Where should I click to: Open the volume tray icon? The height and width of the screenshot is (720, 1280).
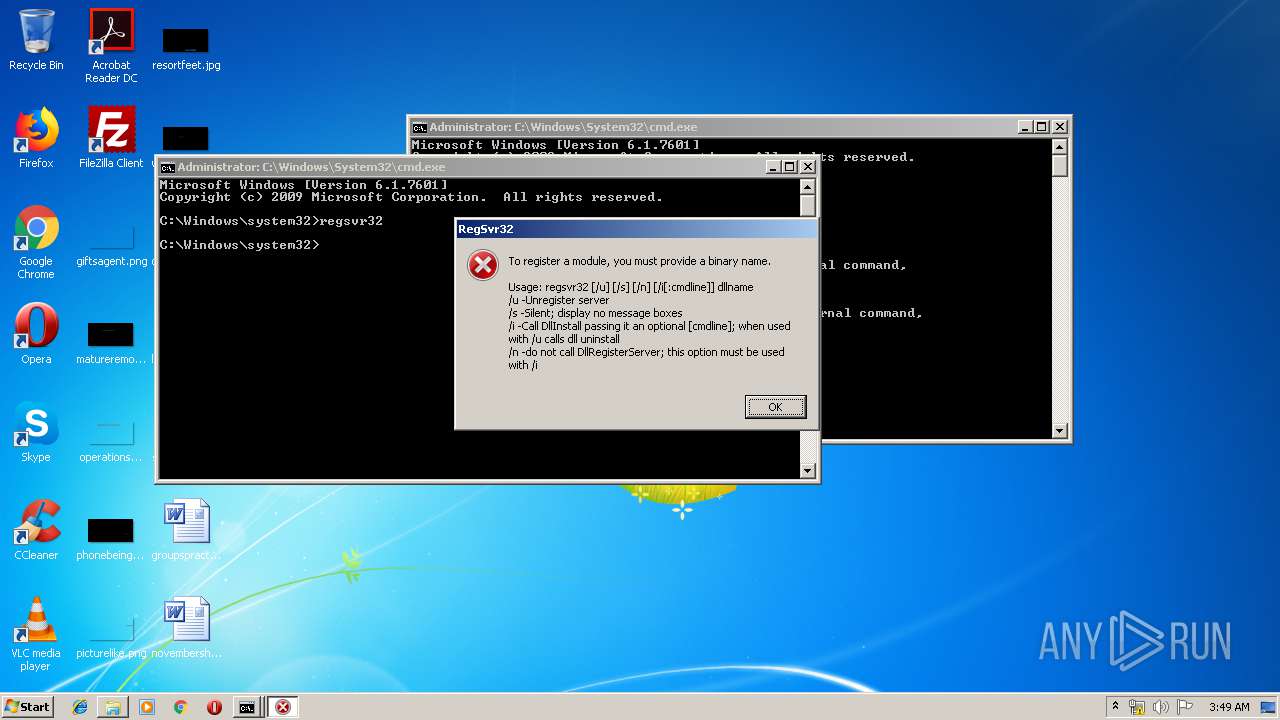(x=1161, y=707)
